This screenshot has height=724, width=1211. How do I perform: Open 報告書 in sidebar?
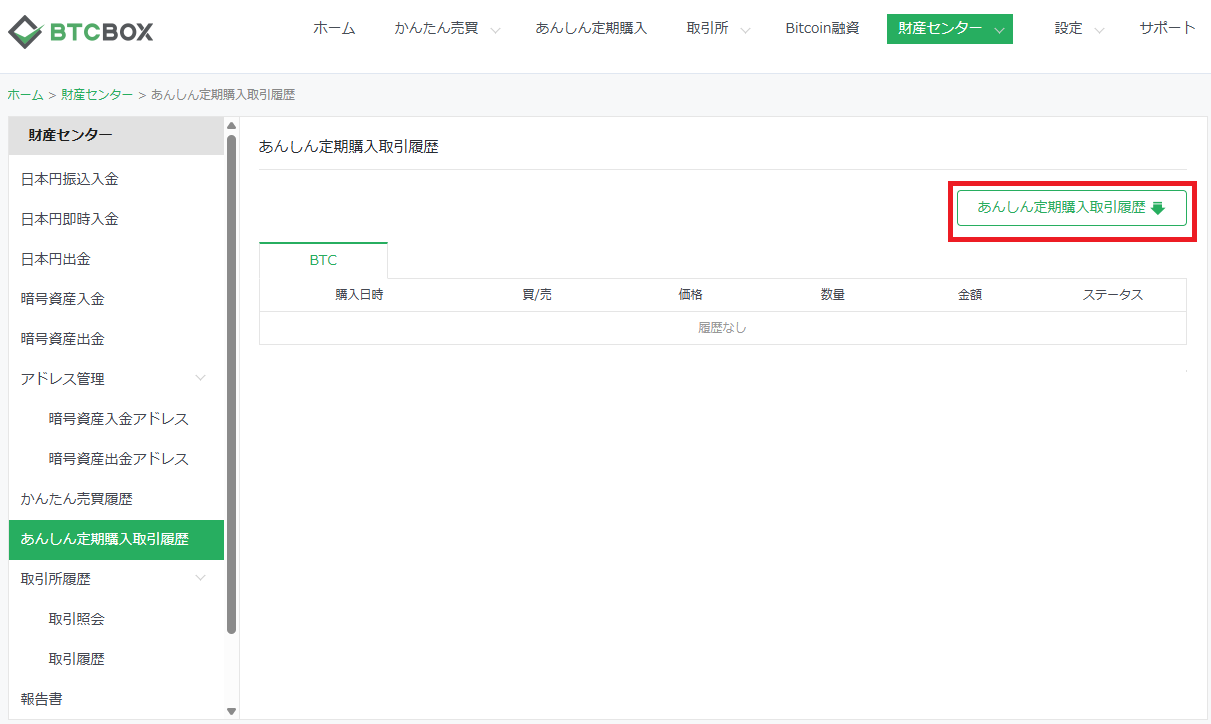[116, 699]
